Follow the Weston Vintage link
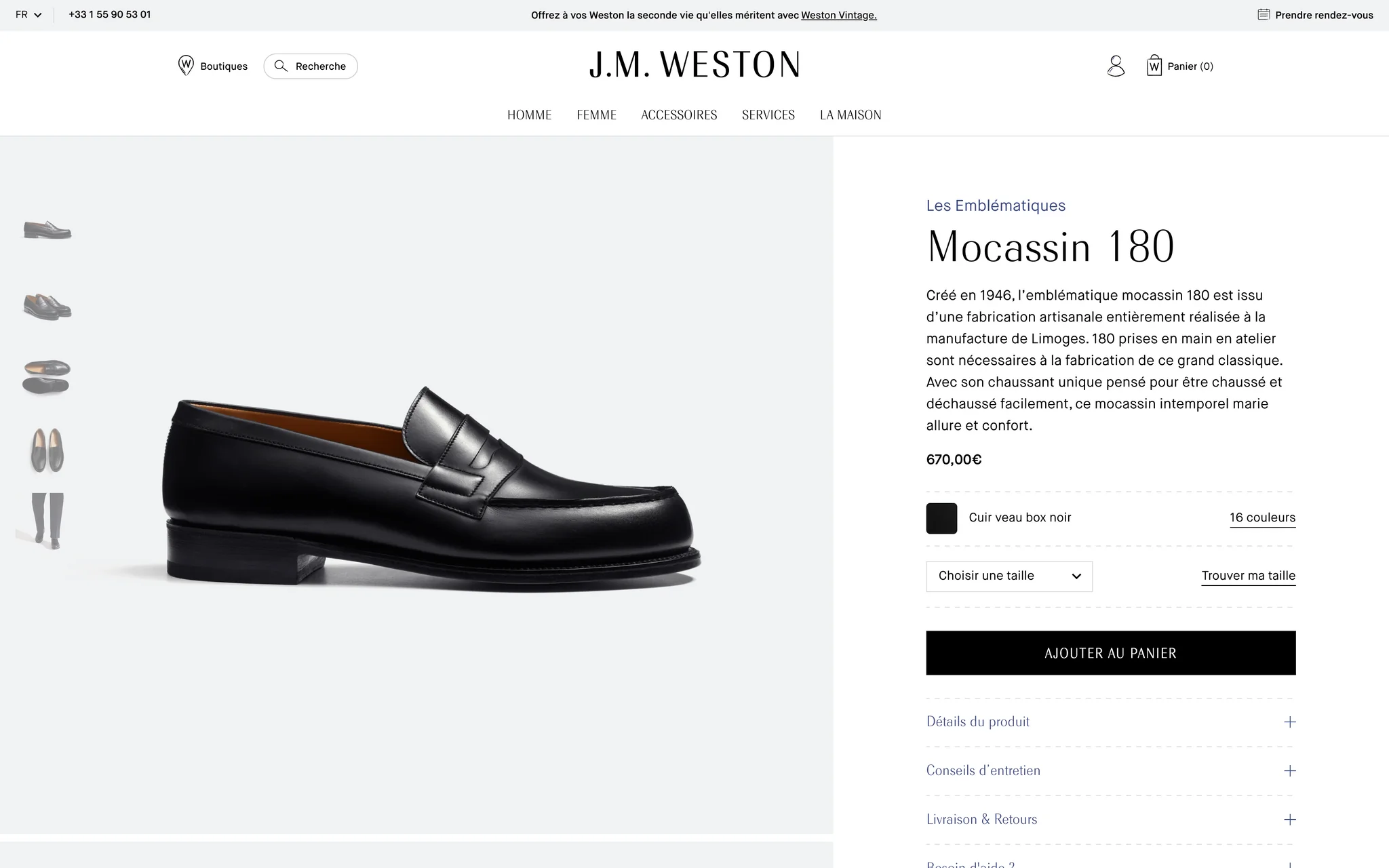 tap(839, 15)
